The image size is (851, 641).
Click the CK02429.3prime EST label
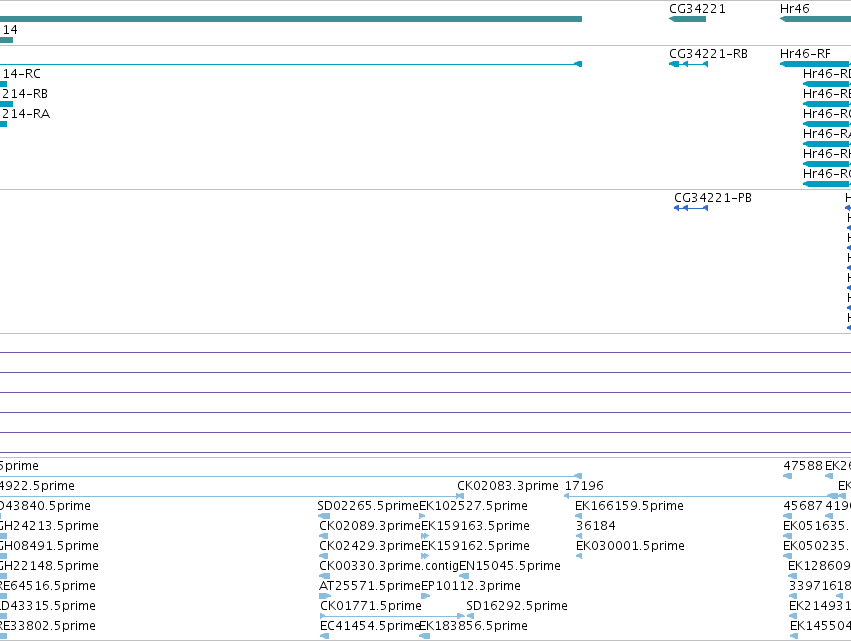click(370, 546)
